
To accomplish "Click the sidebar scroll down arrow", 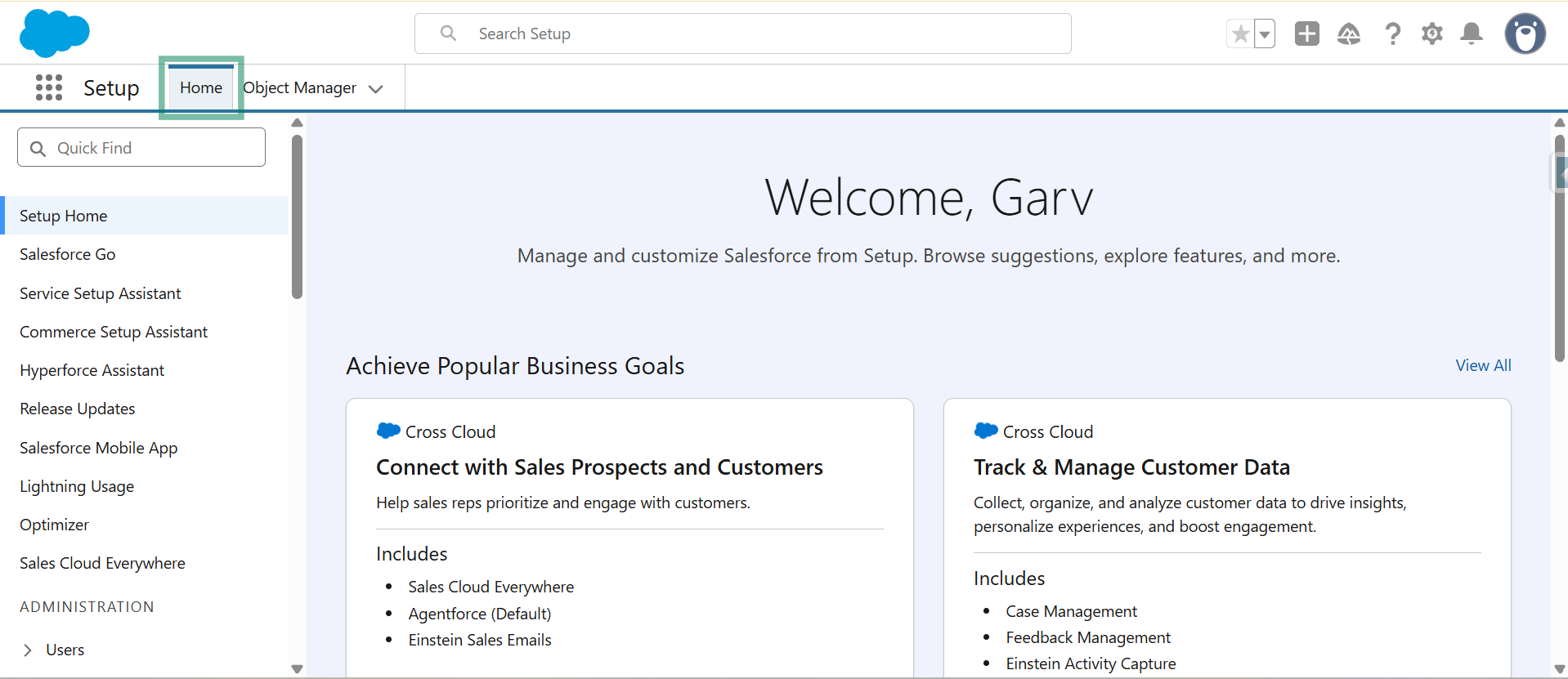I will [x=297, y=668].
